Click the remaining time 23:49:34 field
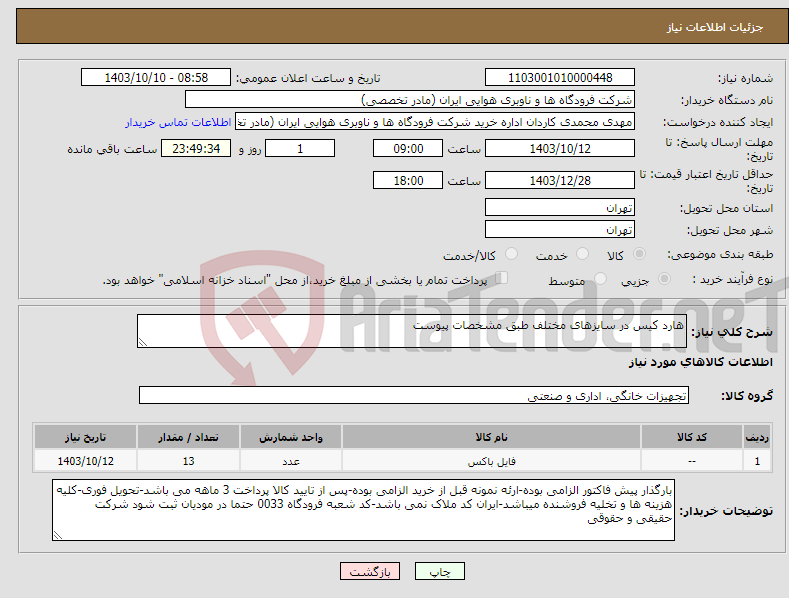This screenshot has height=598, width=789. click(x=196, y=148)
